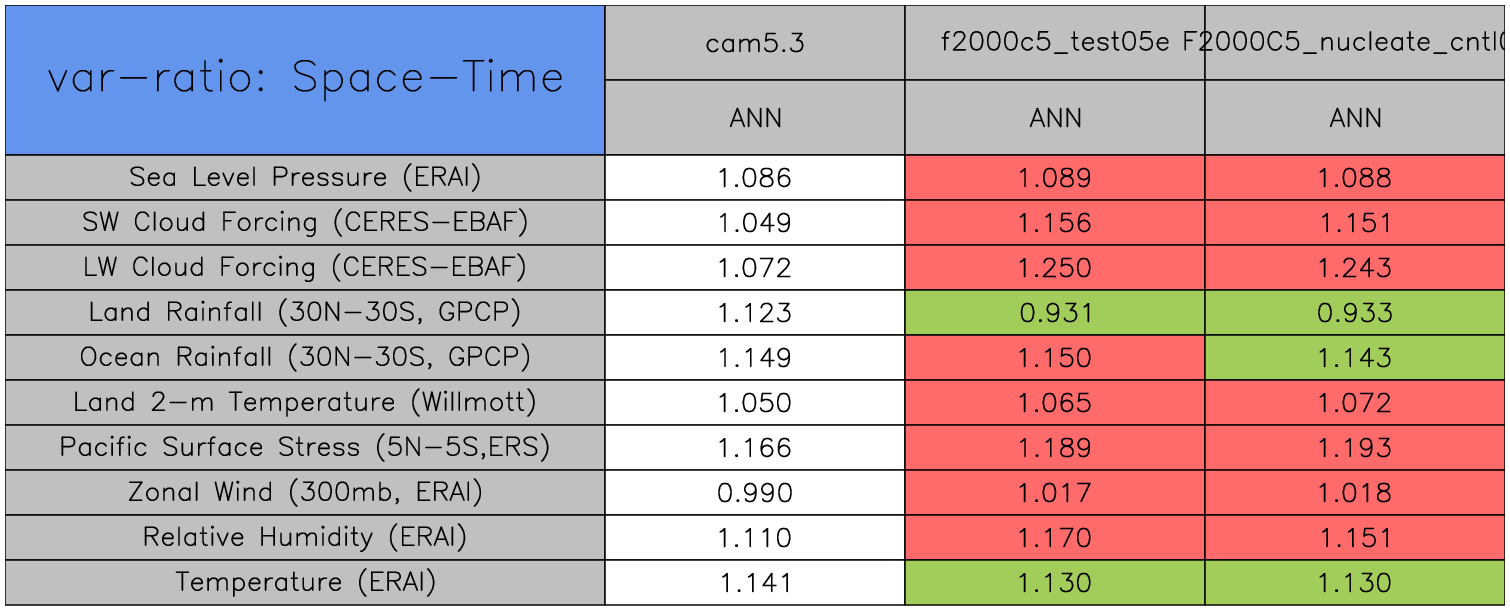The width and height of the screenshot is (1510, 611).
Task: Click the "var-ratio: Space-Time" title cell
Action: (305, 79)
